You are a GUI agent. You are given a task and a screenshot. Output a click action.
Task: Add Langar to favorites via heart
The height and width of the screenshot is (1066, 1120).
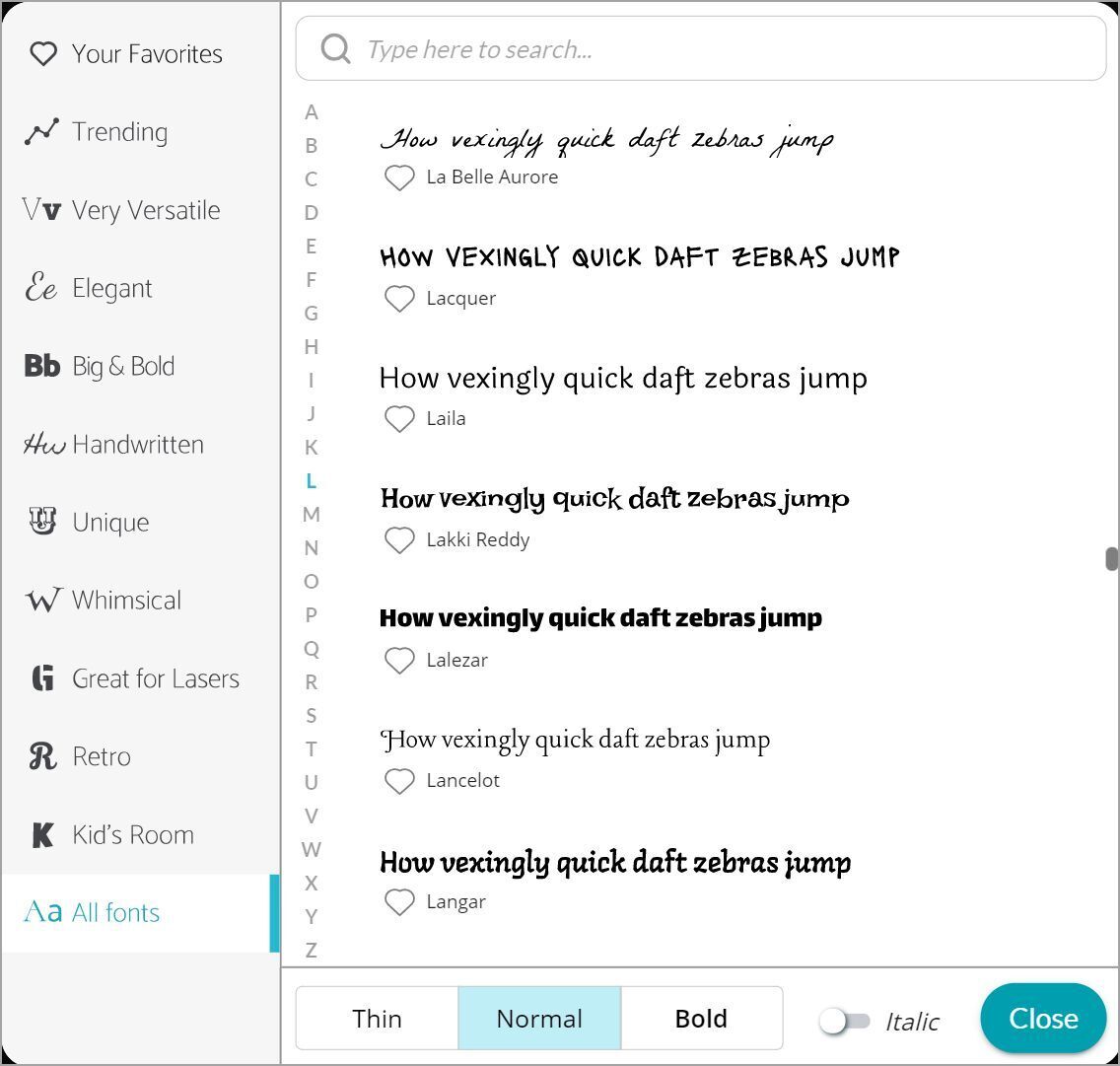[399, 901]
